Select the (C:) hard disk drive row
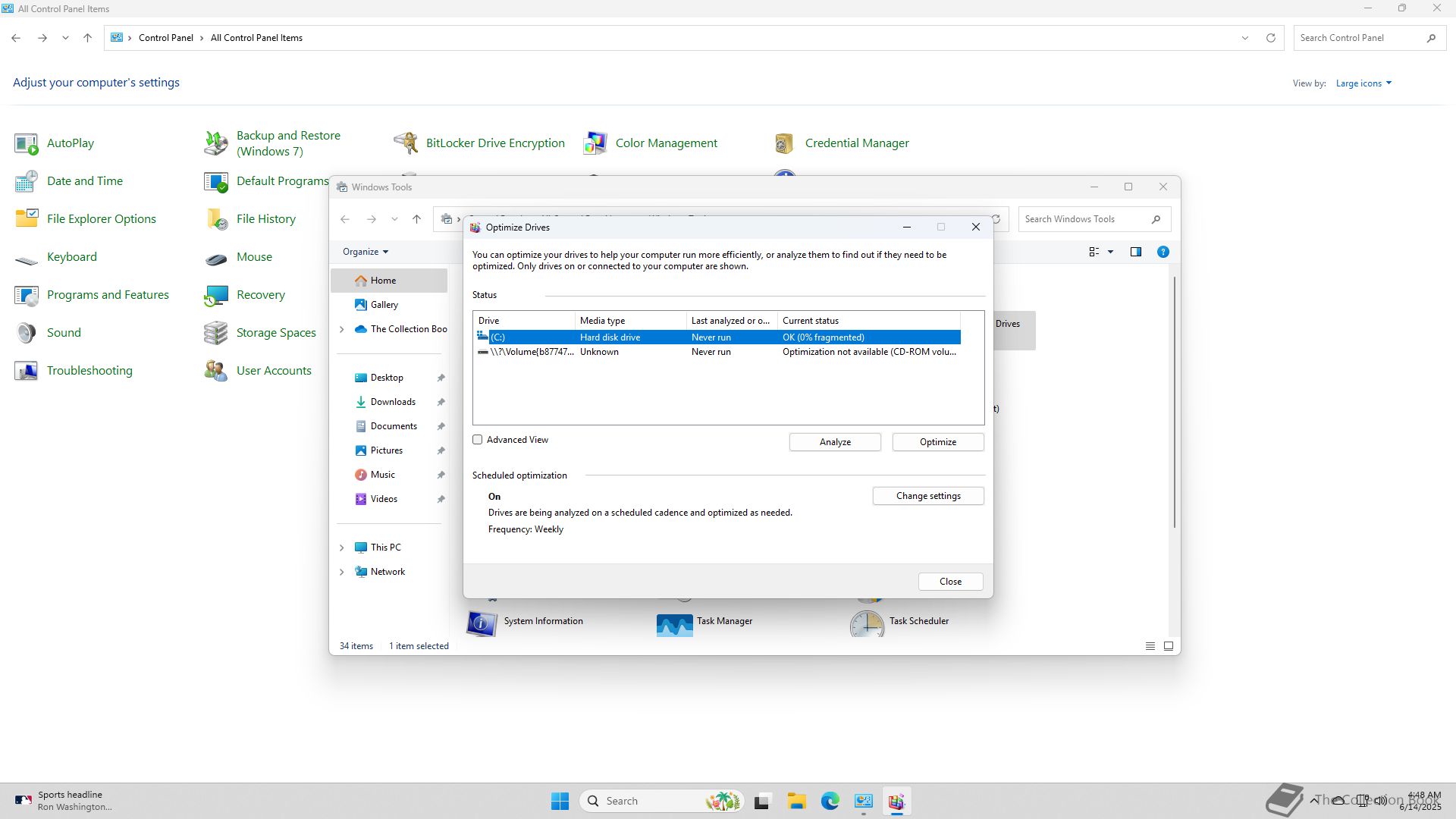Image resolution: width=1456 pixels, height=819 pixels. (x=716, y=337)
